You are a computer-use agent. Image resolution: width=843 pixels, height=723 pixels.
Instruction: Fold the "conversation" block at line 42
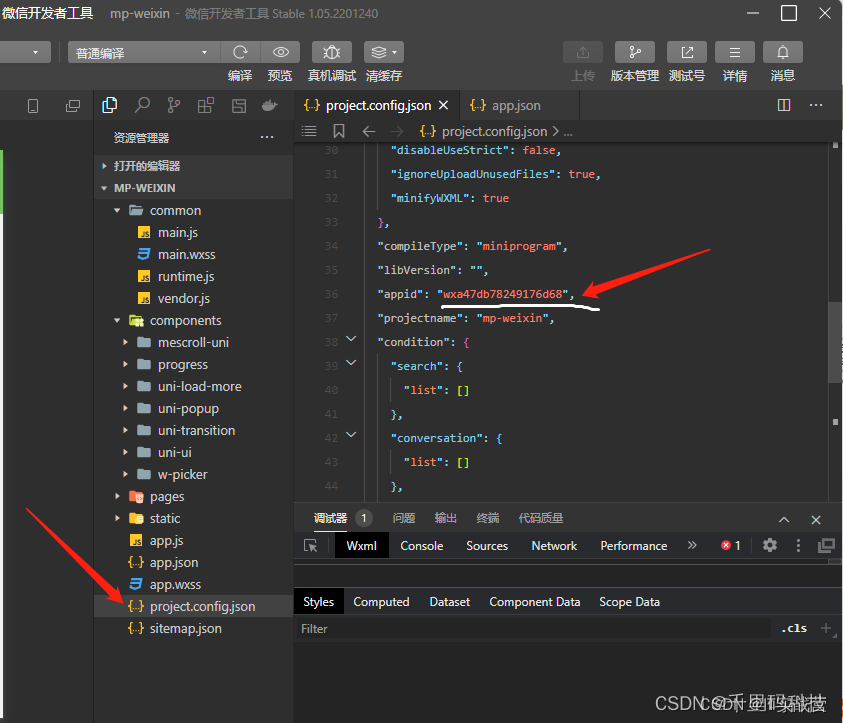(351, 435)
